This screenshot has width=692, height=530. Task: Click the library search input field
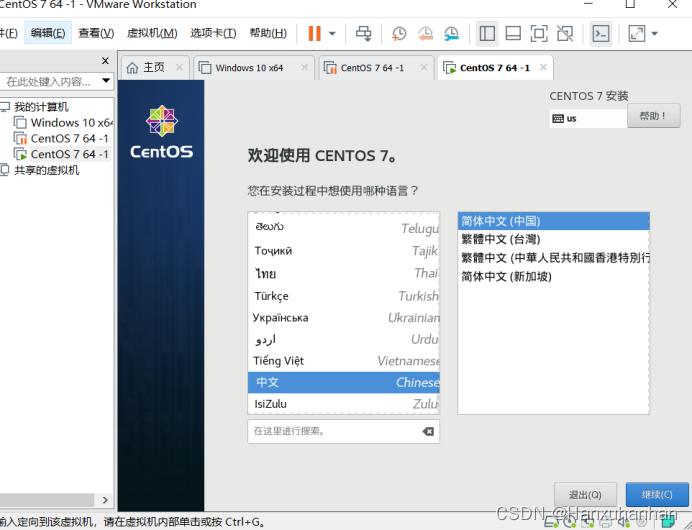[x=49, y=81]
